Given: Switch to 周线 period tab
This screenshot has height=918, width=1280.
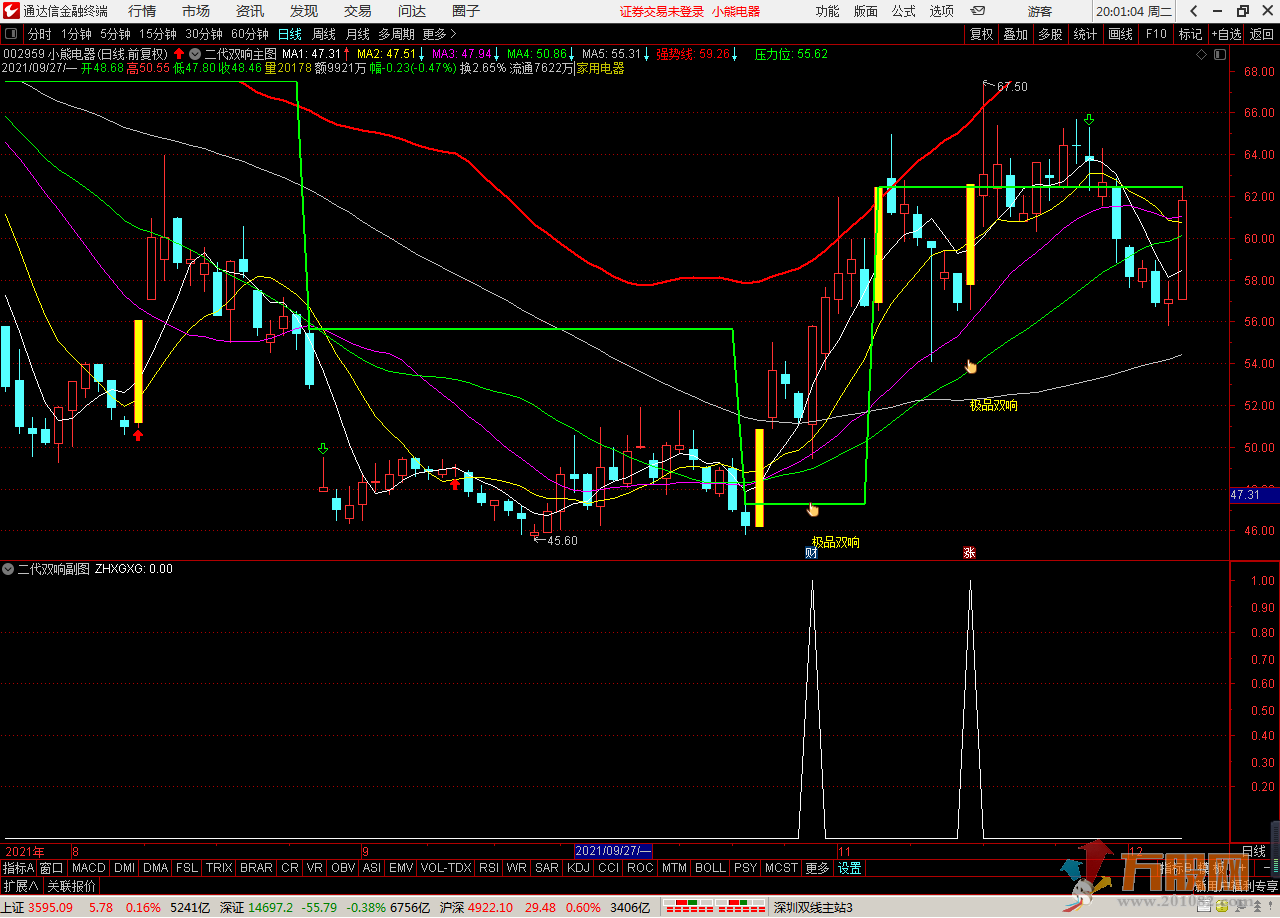Looking at the screenshot, I should (x=324, y=34).
